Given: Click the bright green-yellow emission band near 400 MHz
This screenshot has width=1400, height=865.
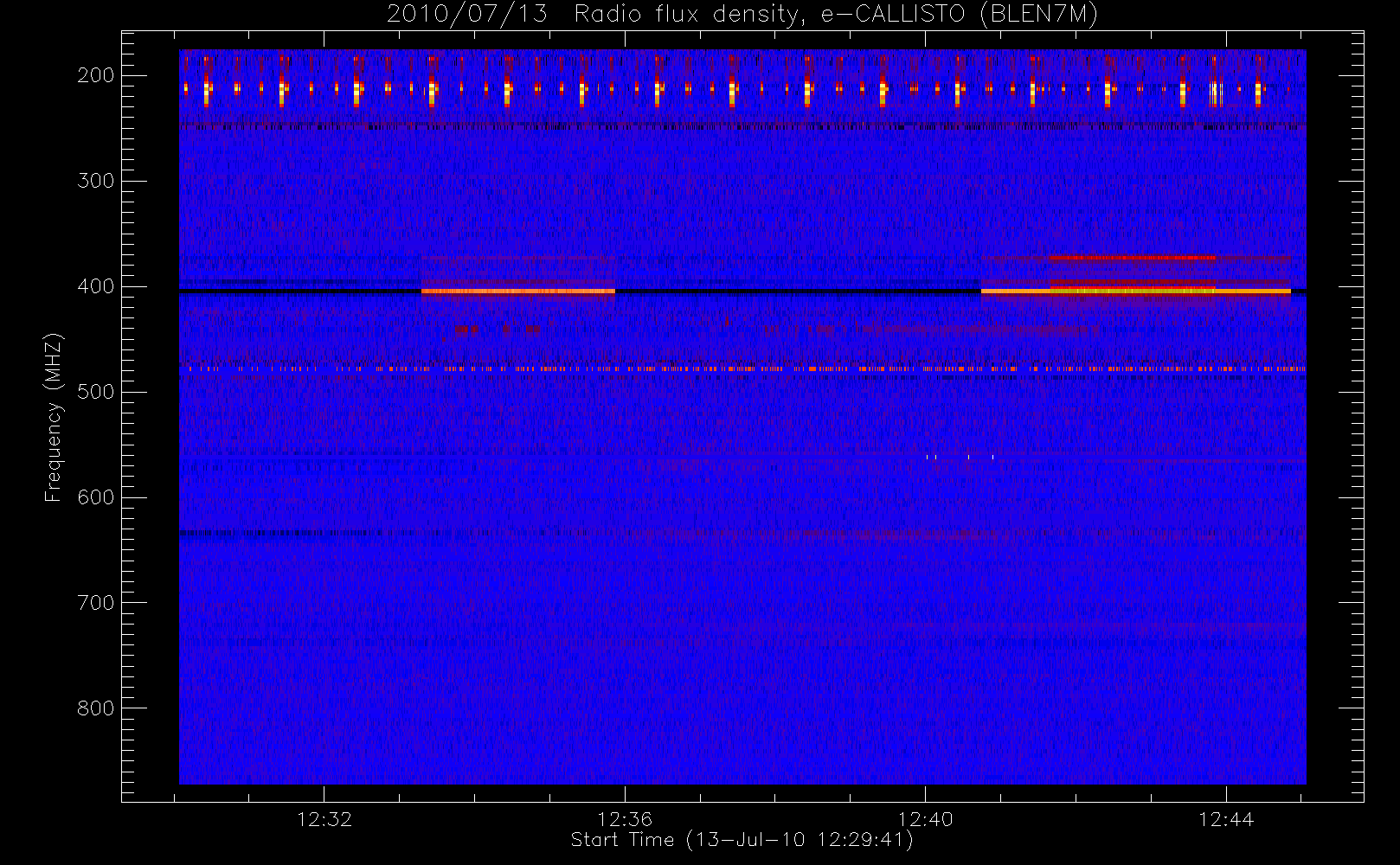Looking at the screenshot, I should (1133, 292).
